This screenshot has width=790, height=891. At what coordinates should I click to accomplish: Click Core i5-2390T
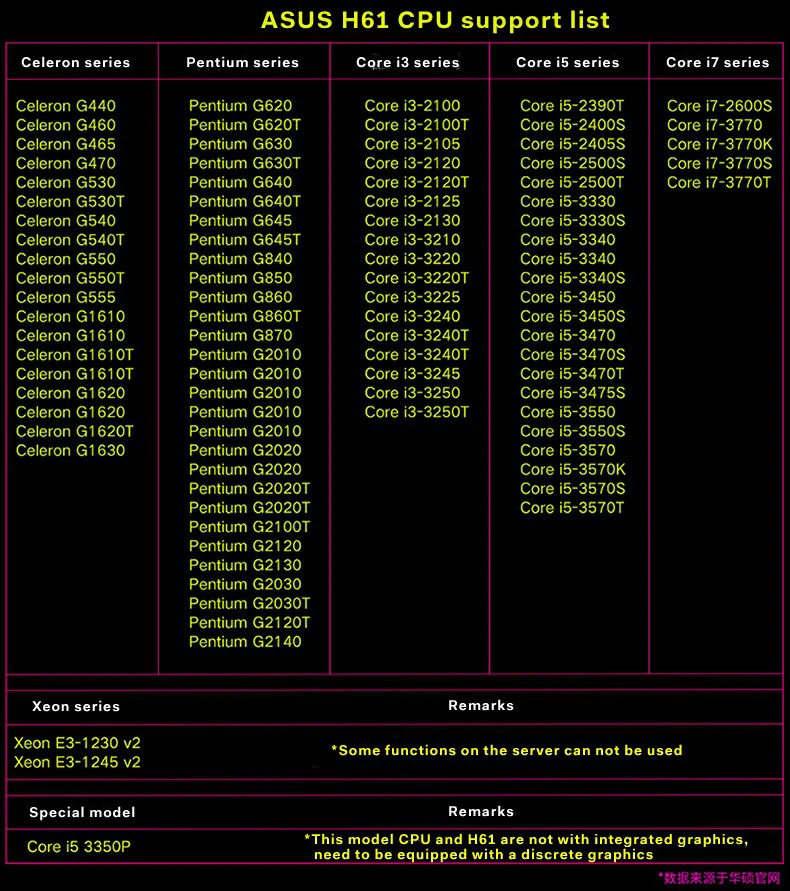pos(572,106)
